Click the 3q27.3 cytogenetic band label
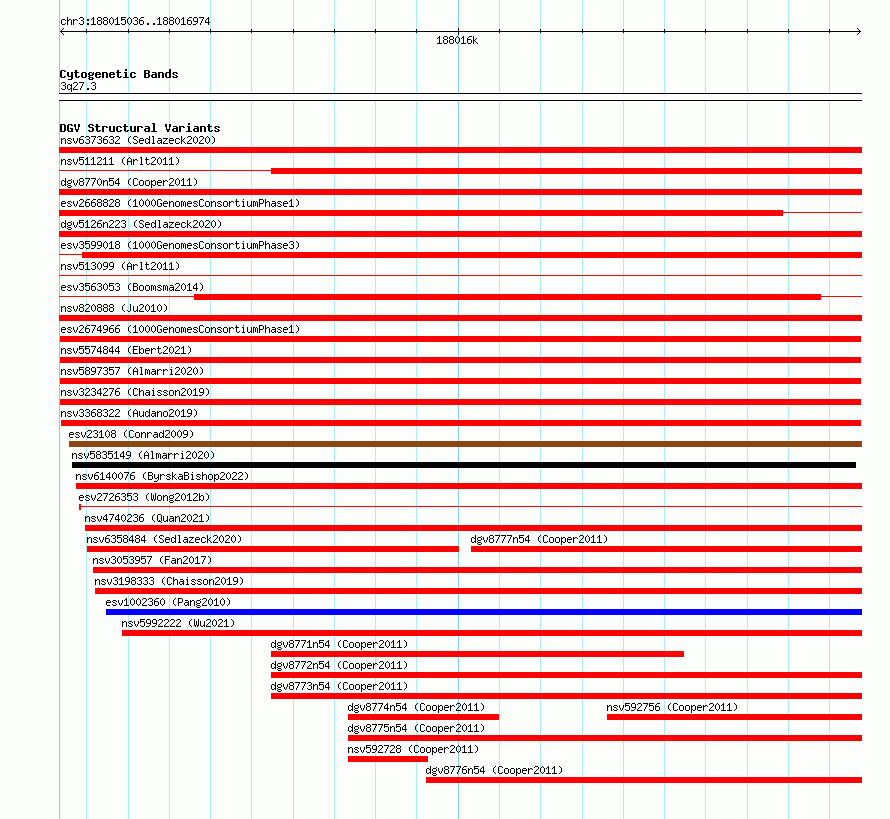Screen dimensions: 890x819 (78, 86)
